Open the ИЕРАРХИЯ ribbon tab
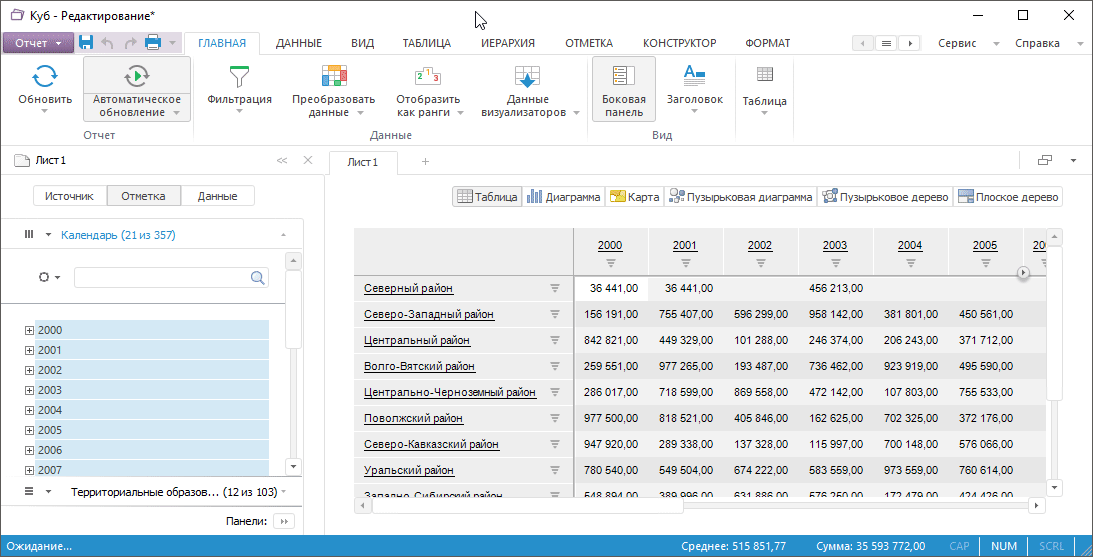 coord(508,43)
